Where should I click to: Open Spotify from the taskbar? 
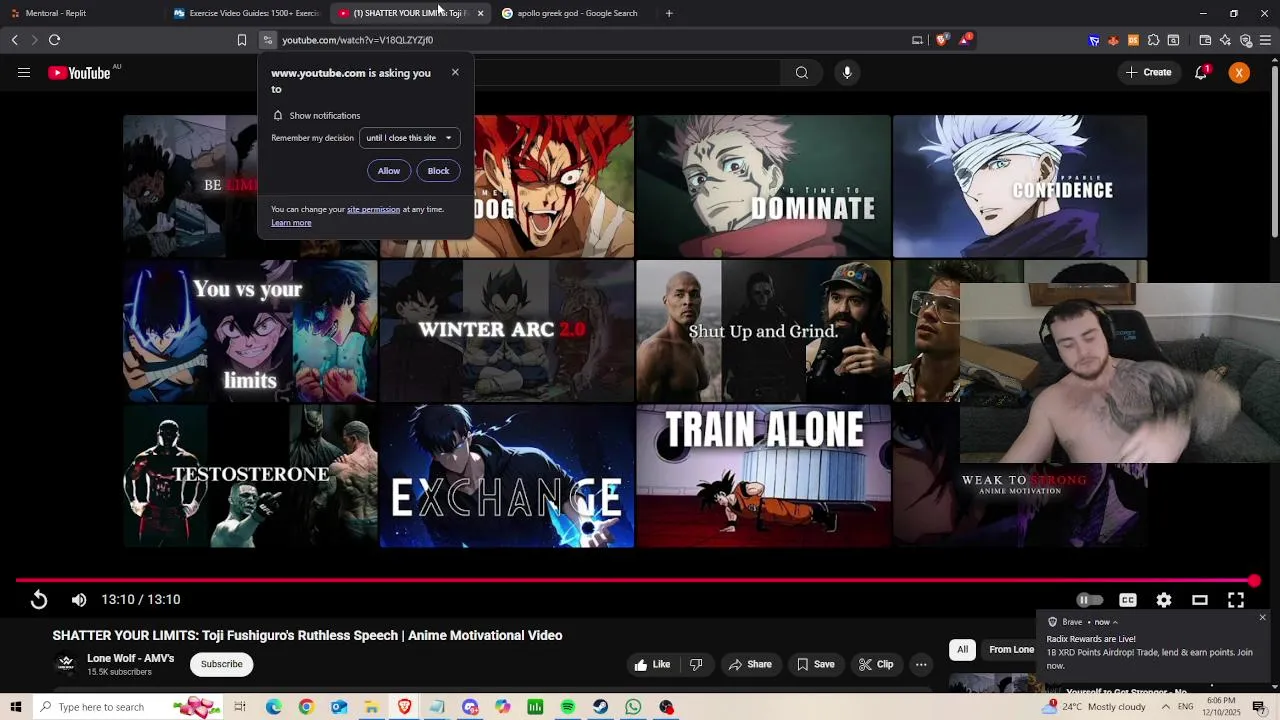(x=567, y=707)
